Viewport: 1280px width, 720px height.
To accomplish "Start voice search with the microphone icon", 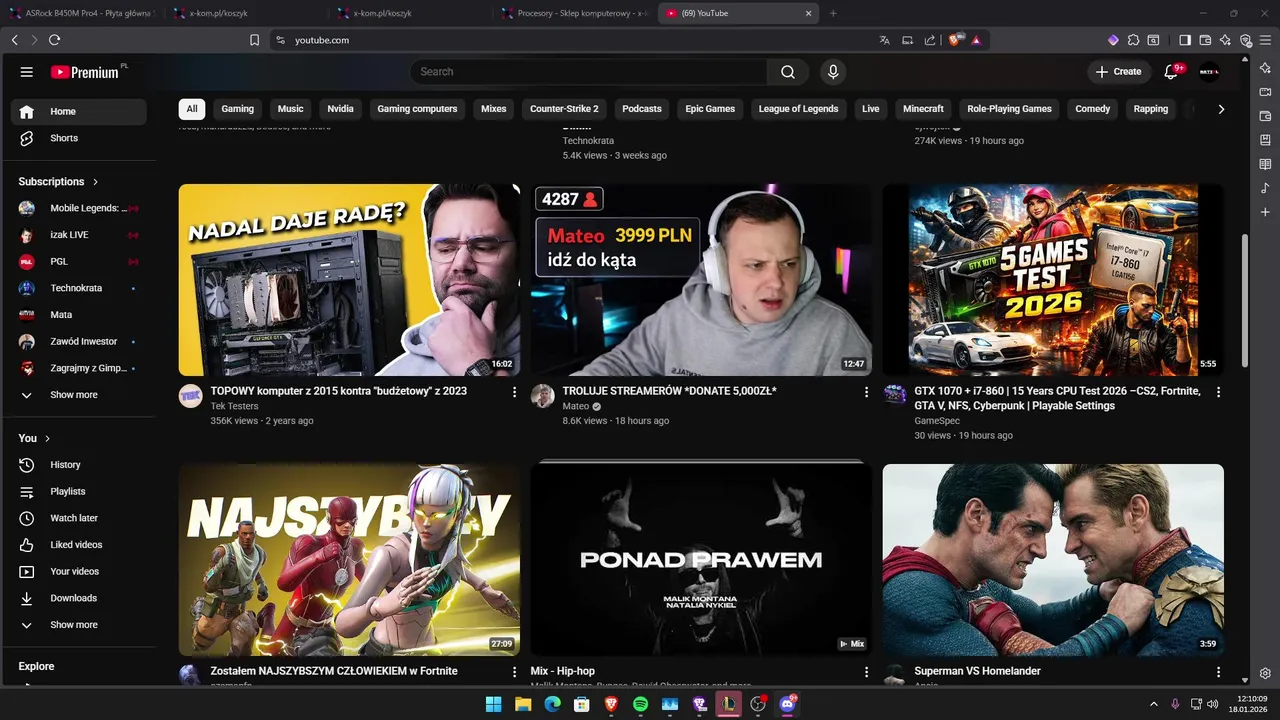I will (x=832, y=72).
